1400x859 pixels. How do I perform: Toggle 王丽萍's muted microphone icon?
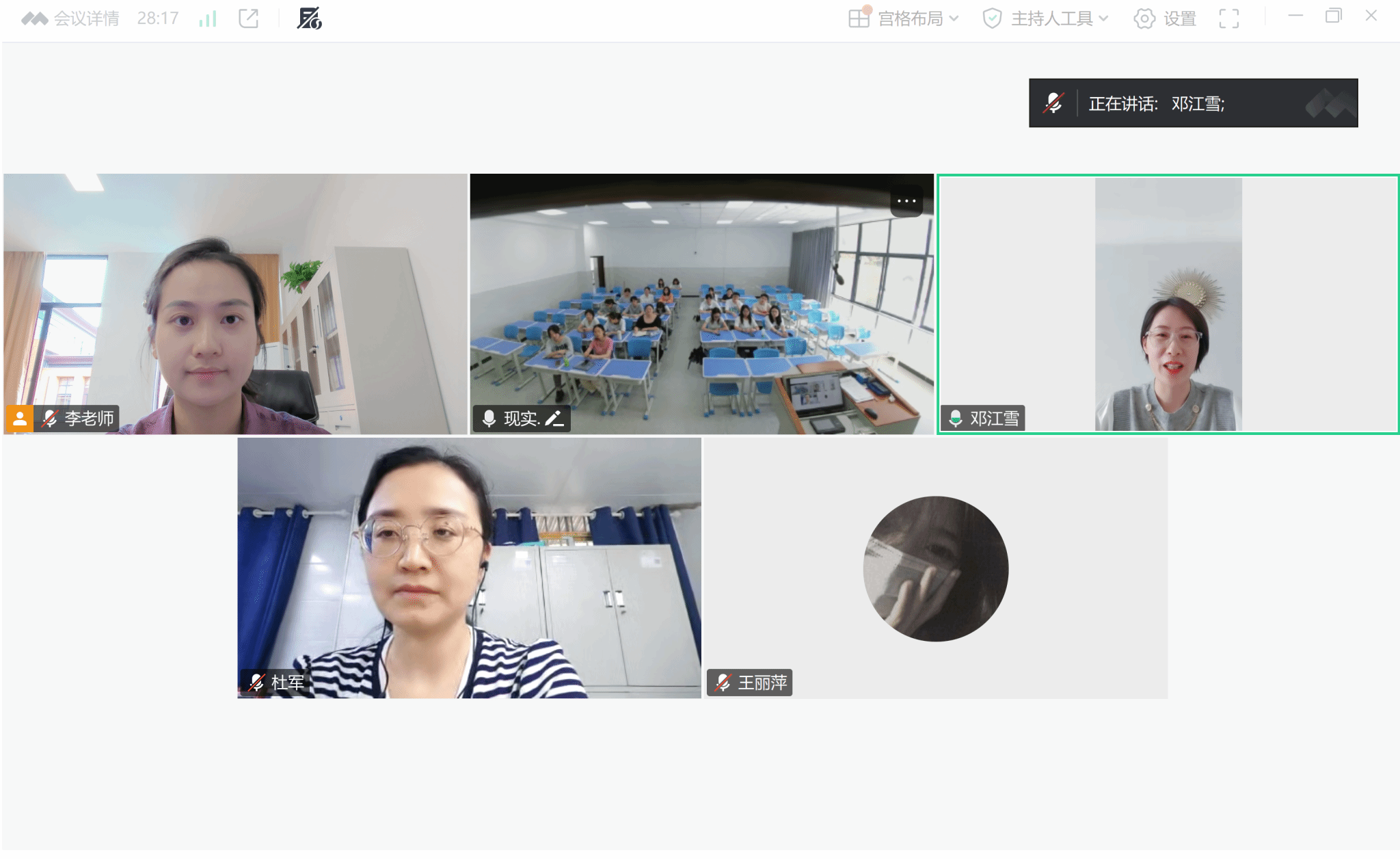click(723, 683)
